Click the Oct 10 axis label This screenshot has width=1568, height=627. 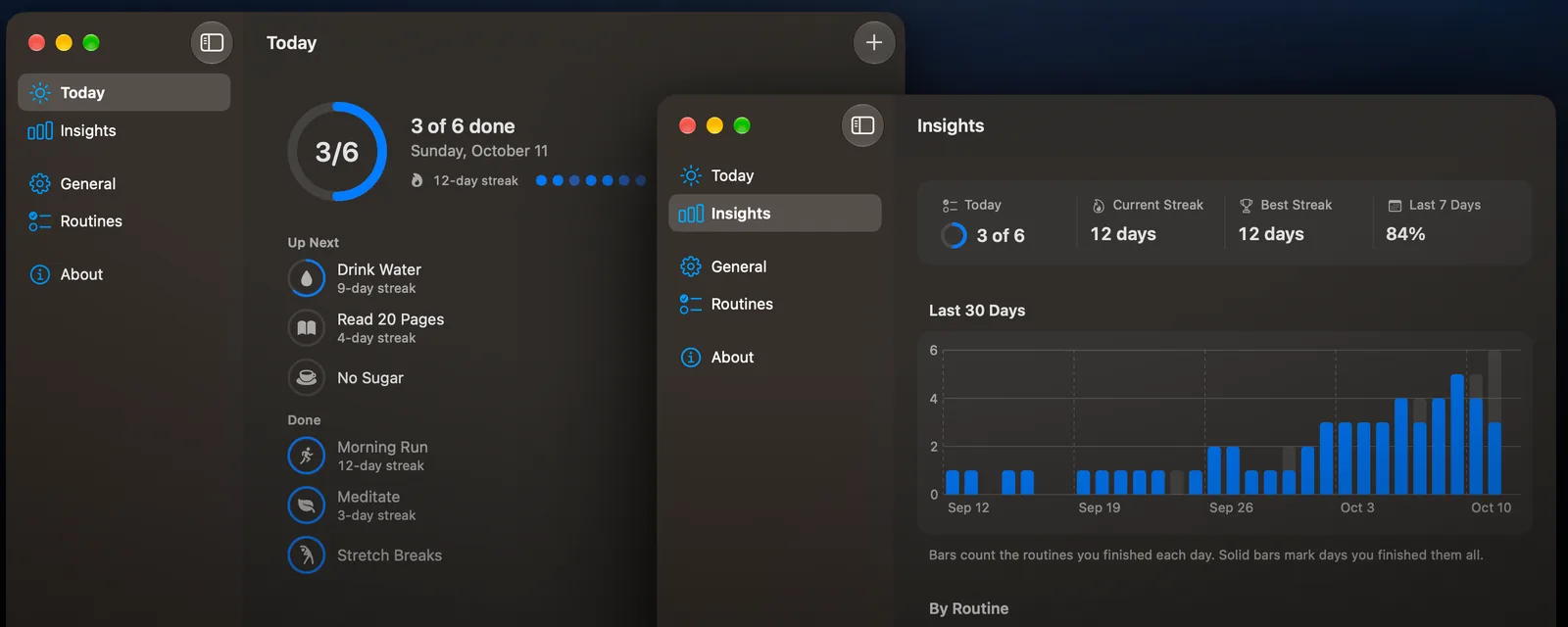[1491, 507]
